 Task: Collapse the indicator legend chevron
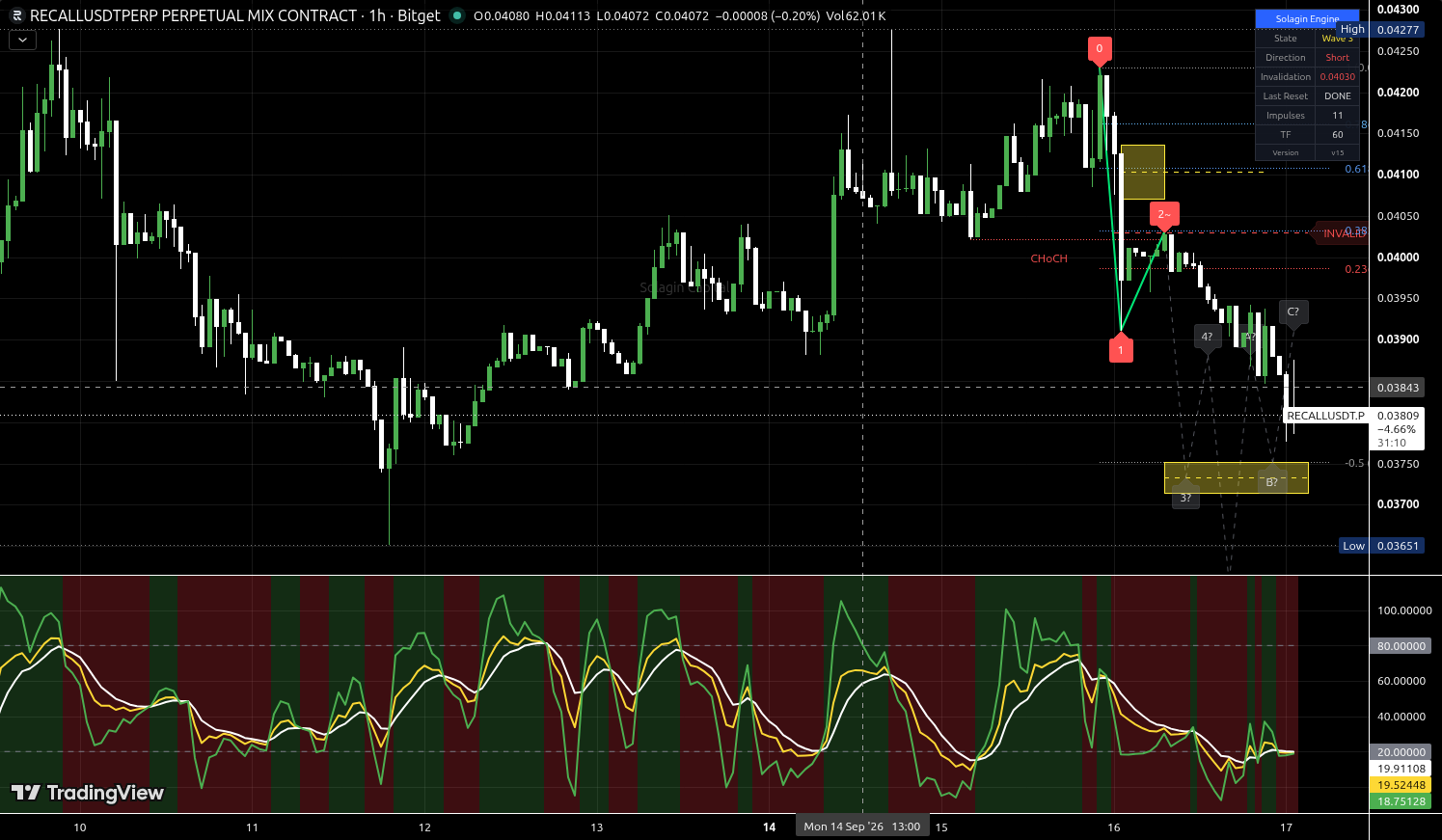[22, 41]
